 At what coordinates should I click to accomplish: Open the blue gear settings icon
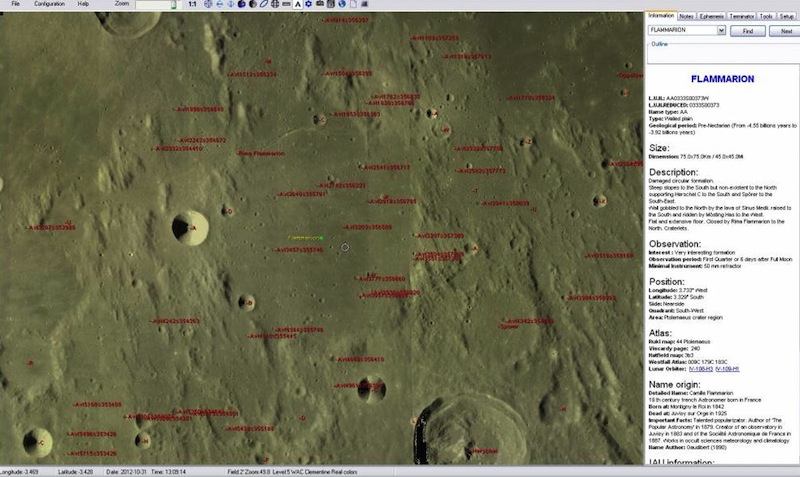tap(309, 4)
